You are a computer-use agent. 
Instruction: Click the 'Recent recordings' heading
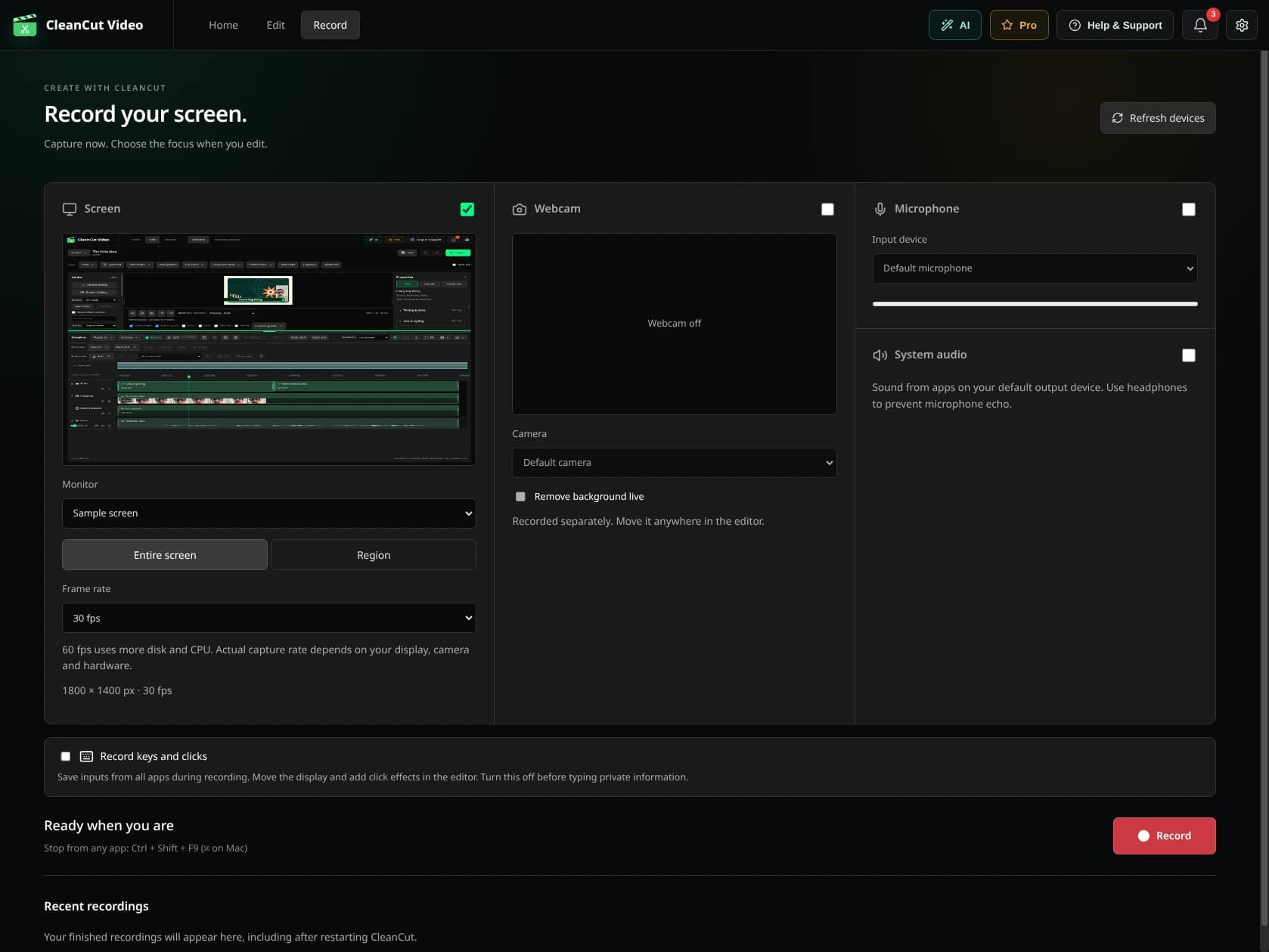[96, 906]
